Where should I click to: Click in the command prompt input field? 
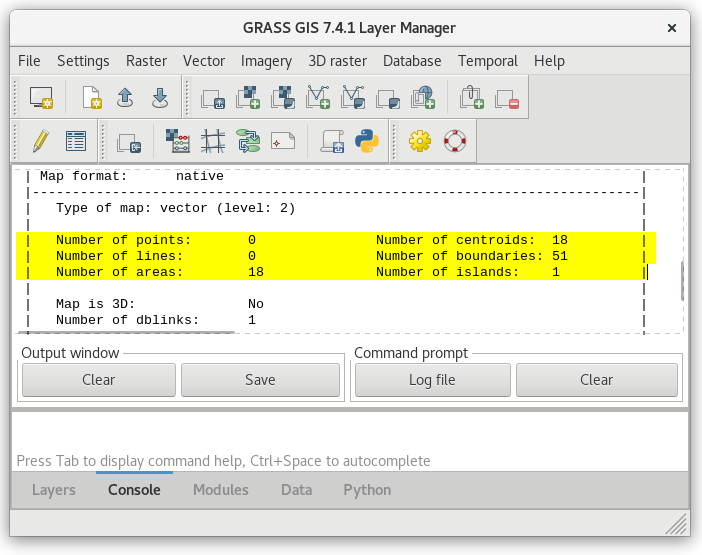coord(350,440)
